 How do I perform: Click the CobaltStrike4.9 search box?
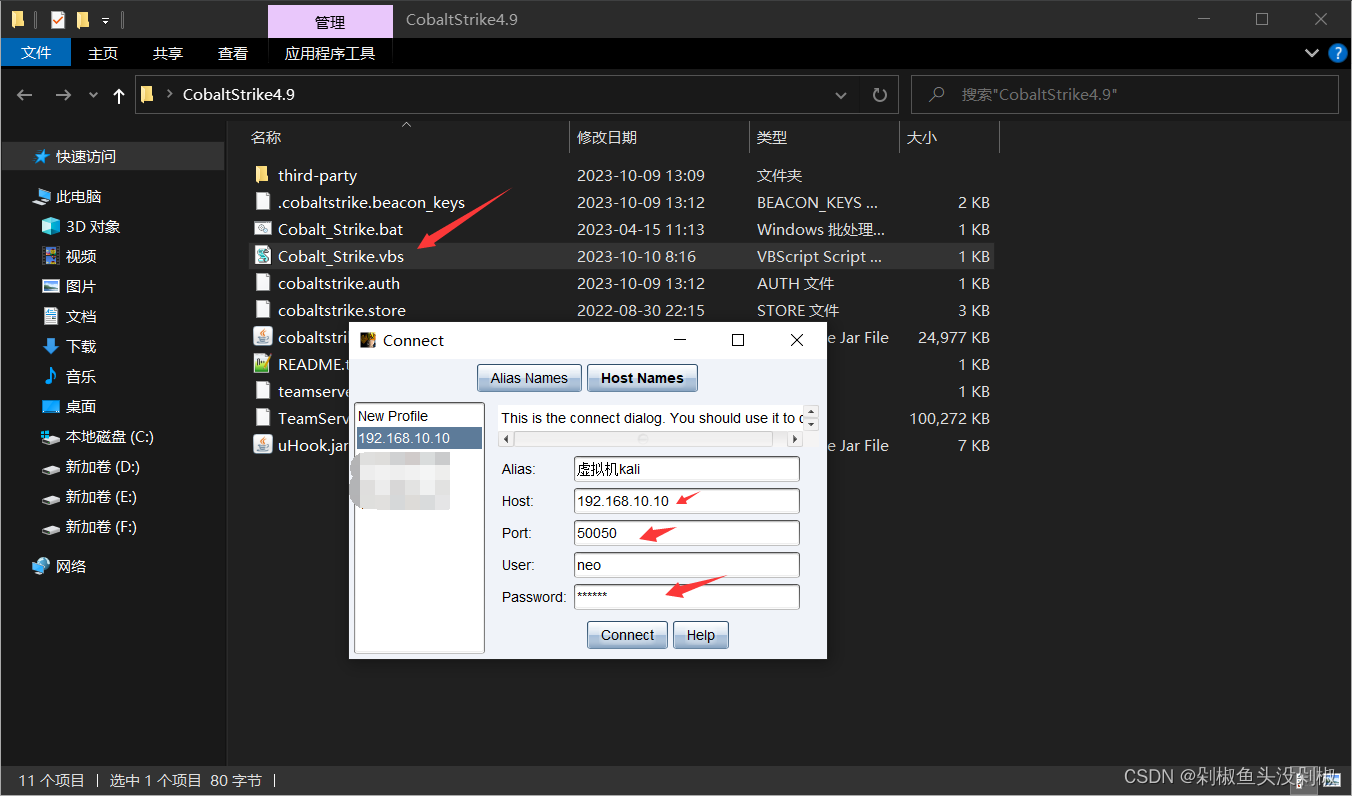pyautogui.click(x=1125, y=95)
